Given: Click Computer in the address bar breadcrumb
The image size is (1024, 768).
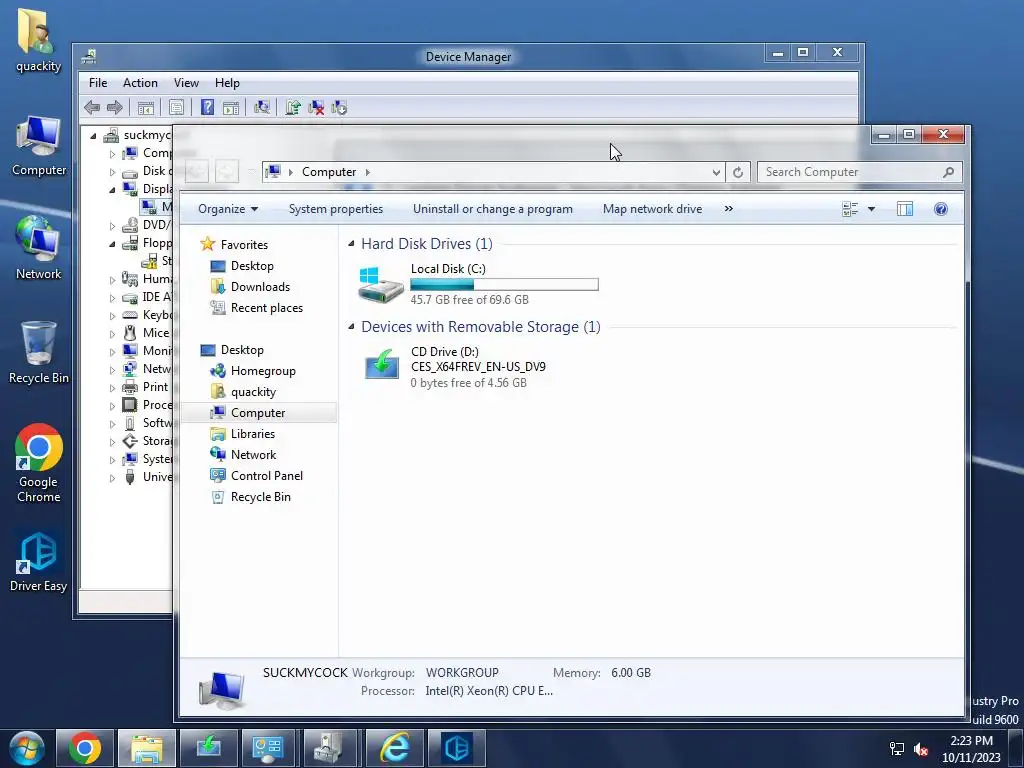Looking at the screenshot, I should [328, 172].
